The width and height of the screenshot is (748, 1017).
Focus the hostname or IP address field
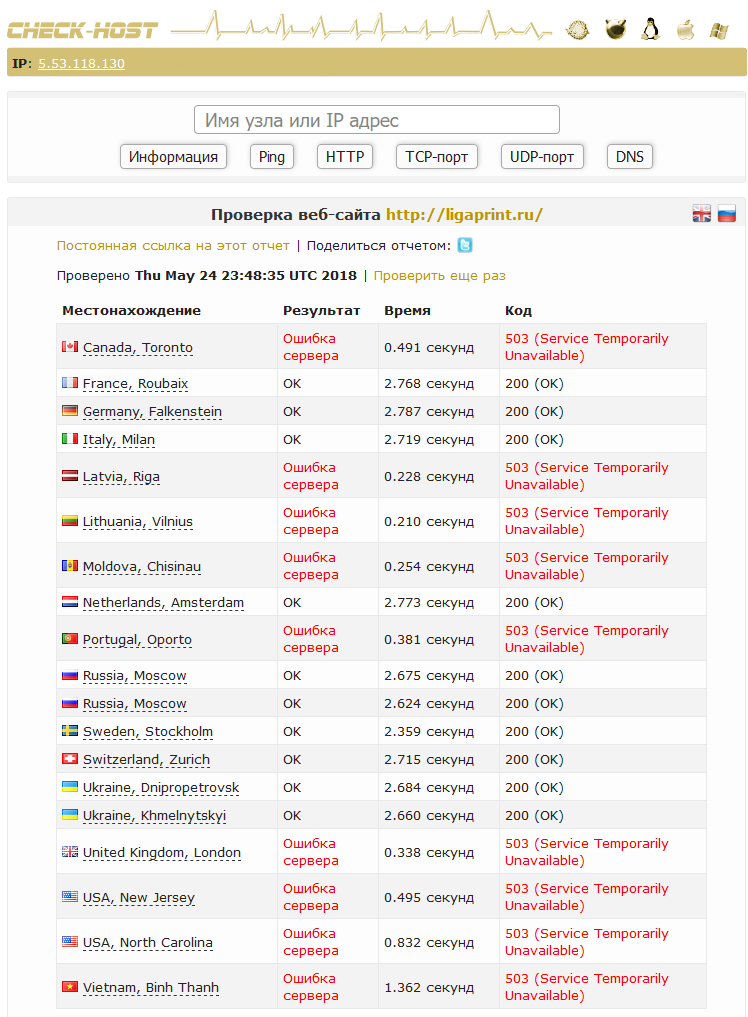(x=376, y=120)
